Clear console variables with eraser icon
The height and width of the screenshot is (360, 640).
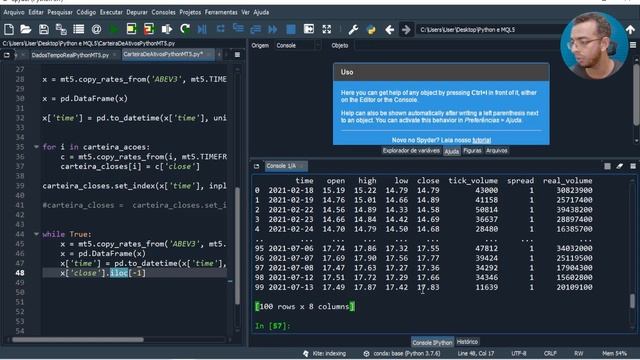point(620,166)
